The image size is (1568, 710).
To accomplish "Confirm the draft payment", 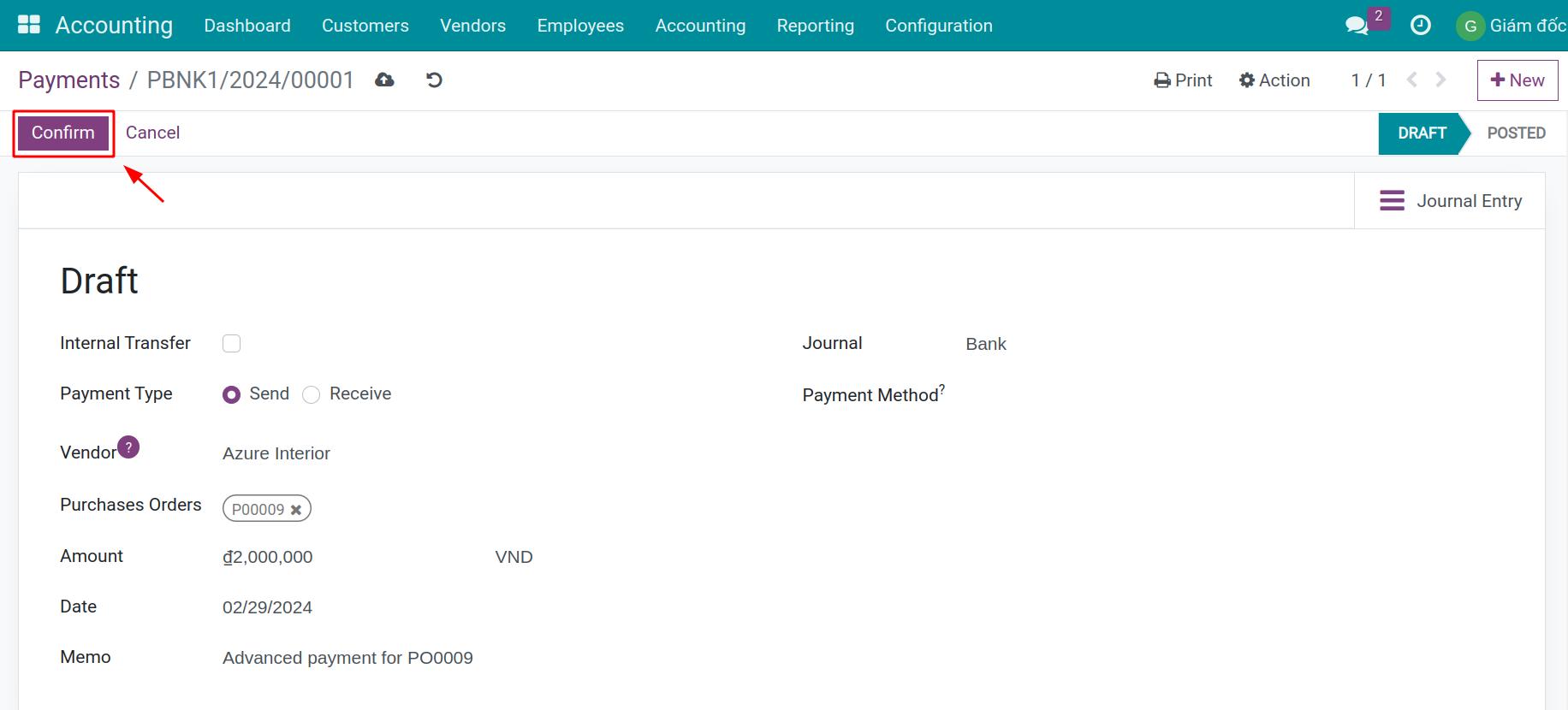I will tap(63, 133).
